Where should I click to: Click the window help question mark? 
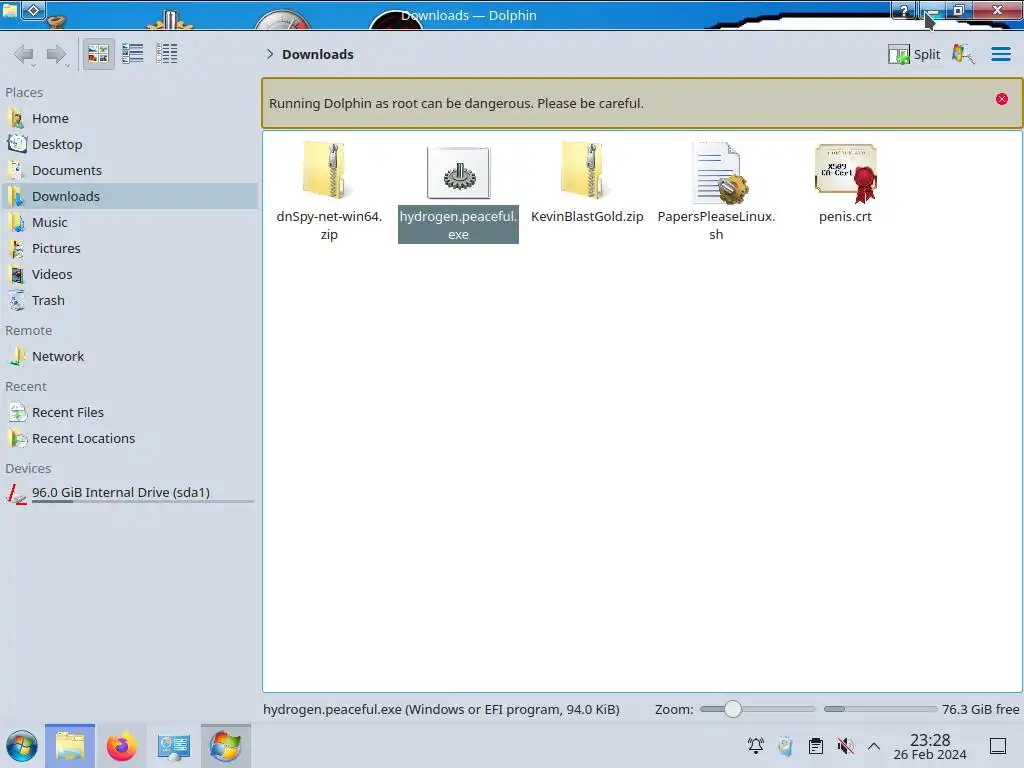(904, 10)
